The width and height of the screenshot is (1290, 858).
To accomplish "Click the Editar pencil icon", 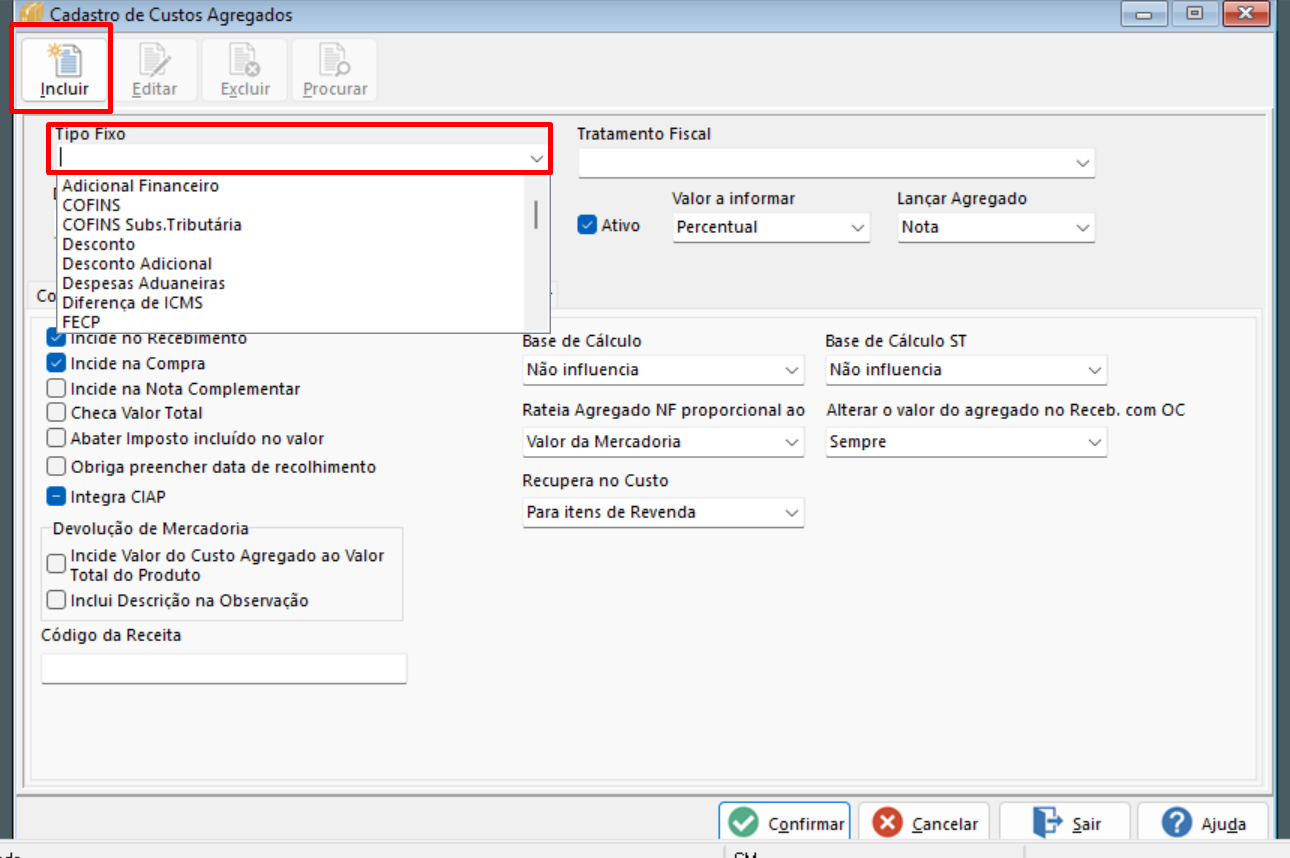I will [x=154, y=60].
